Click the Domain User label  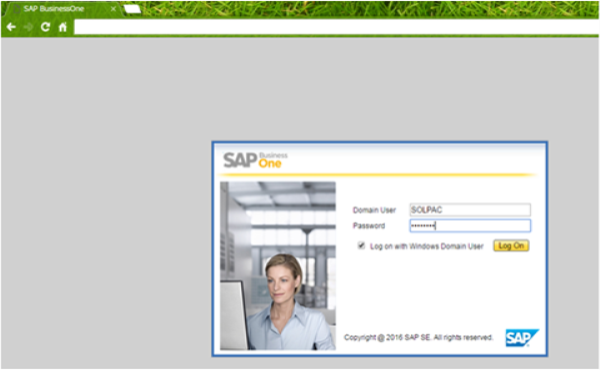pyautogui.click(x=374, y=210)
